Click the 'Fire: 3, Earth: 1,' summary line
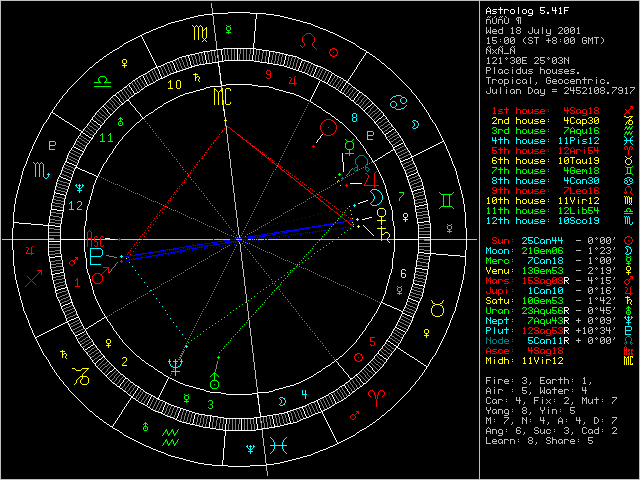The height and width of the screenshot is (480, 640). click(x=539, y=381)
